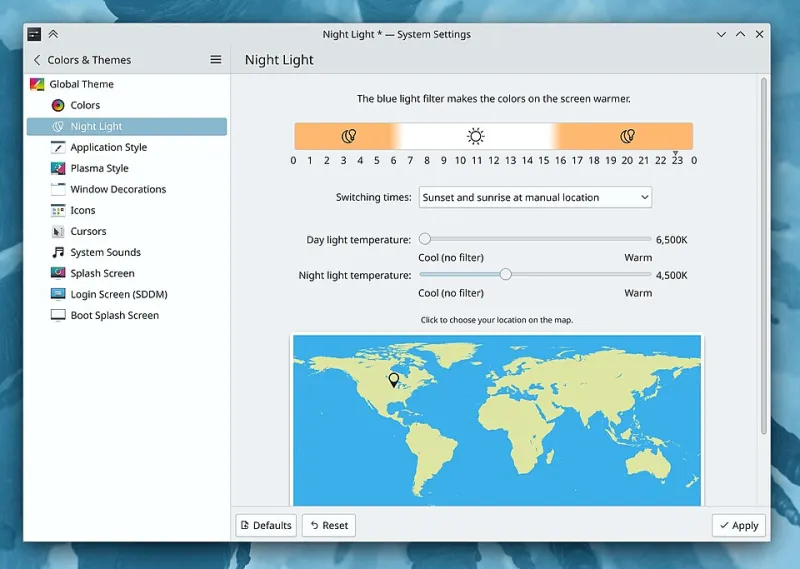Click the Global Theme icon
Screen dimensions: 800x569
(x=37, y=84)
